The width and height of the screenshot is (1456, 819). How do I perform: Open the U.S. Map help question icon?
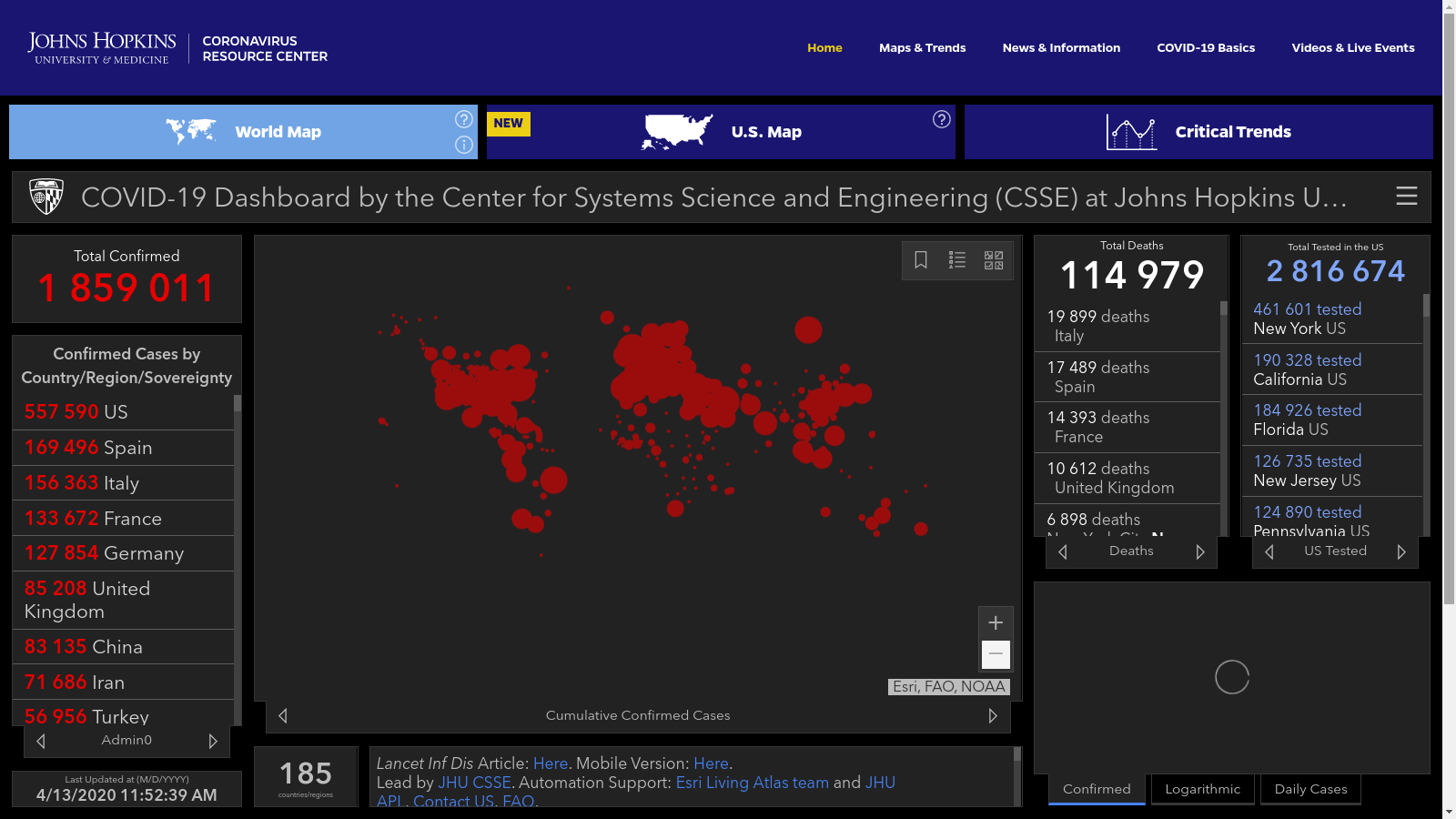click(942, 119)
